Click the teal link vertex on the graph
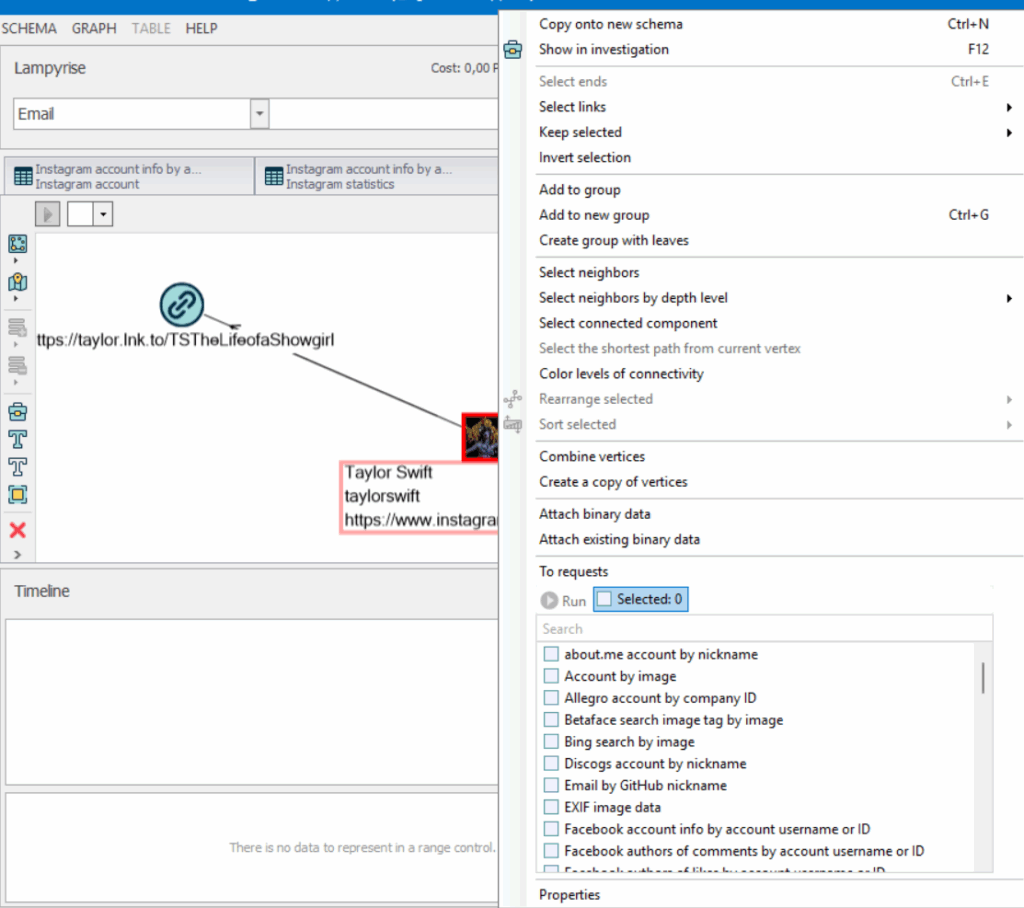Viewport: 1024px width, 908px height. pos(182,304)
